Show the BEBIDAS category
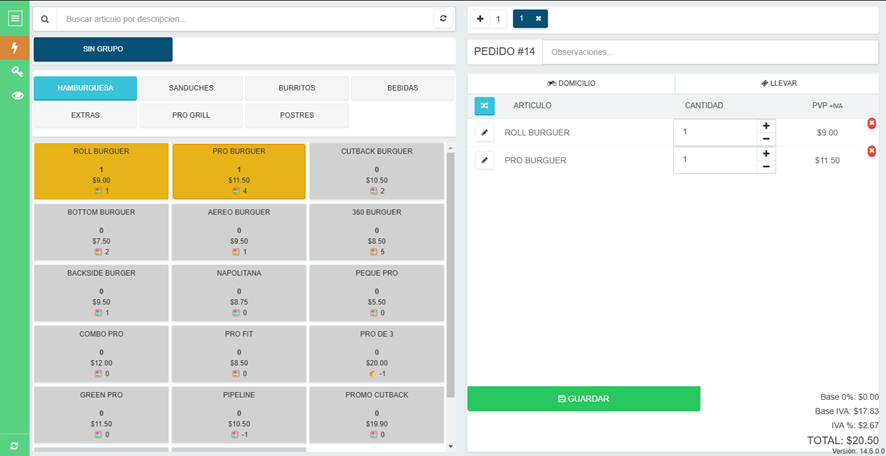Image resolution: width=886 pixels, height=456 pixels. point(402,88)
